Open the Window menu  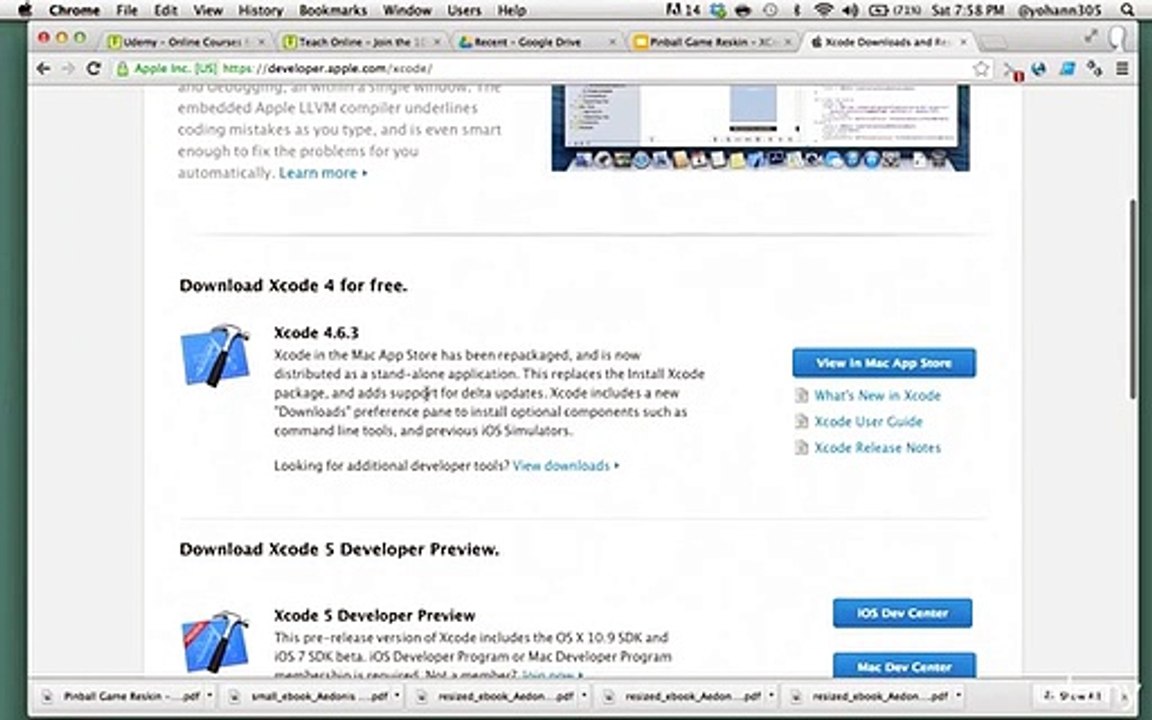pos(407,10)
